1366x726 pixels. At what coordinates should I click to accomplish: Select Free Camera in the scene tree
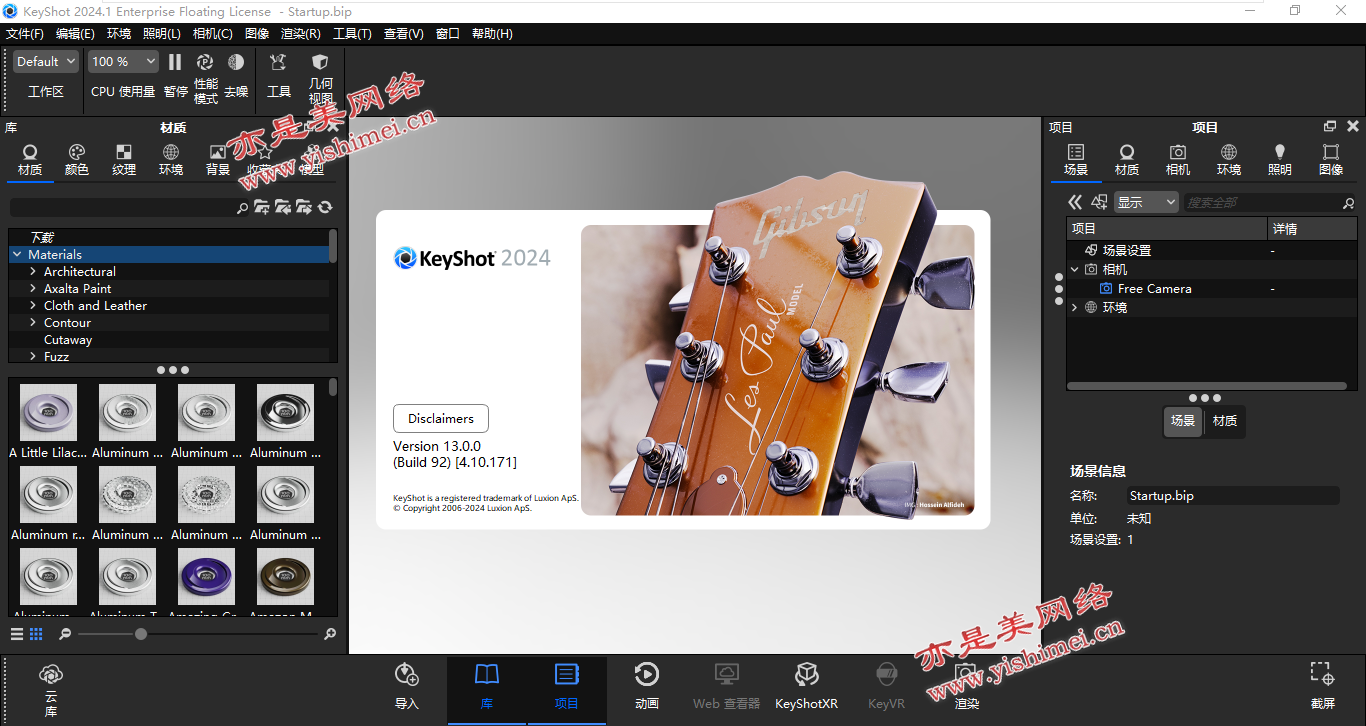[1154, 289]
